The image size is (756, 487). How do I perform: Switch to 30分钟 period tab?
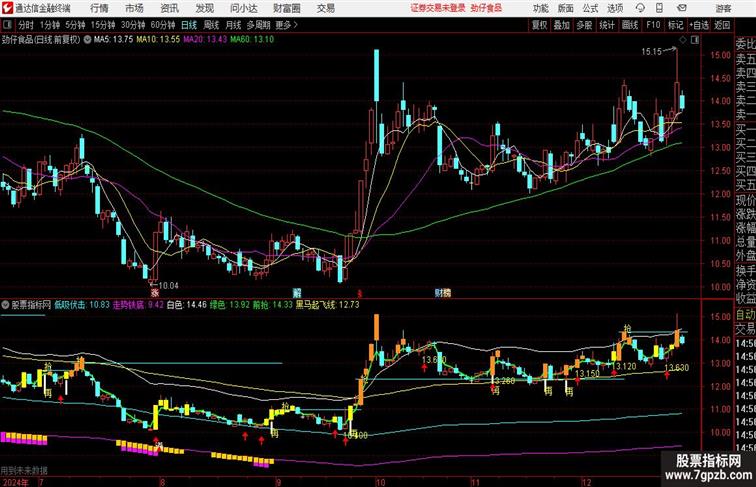click(x=133, y=25)
